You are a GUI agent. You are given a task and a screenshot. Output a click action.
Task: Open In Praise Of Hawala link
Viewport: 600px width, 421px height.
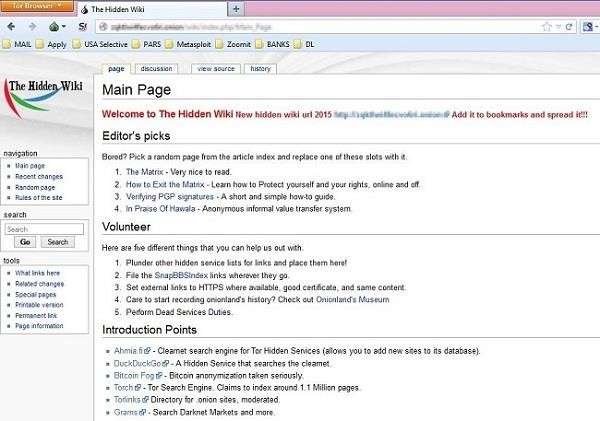(x=160, y=209)
